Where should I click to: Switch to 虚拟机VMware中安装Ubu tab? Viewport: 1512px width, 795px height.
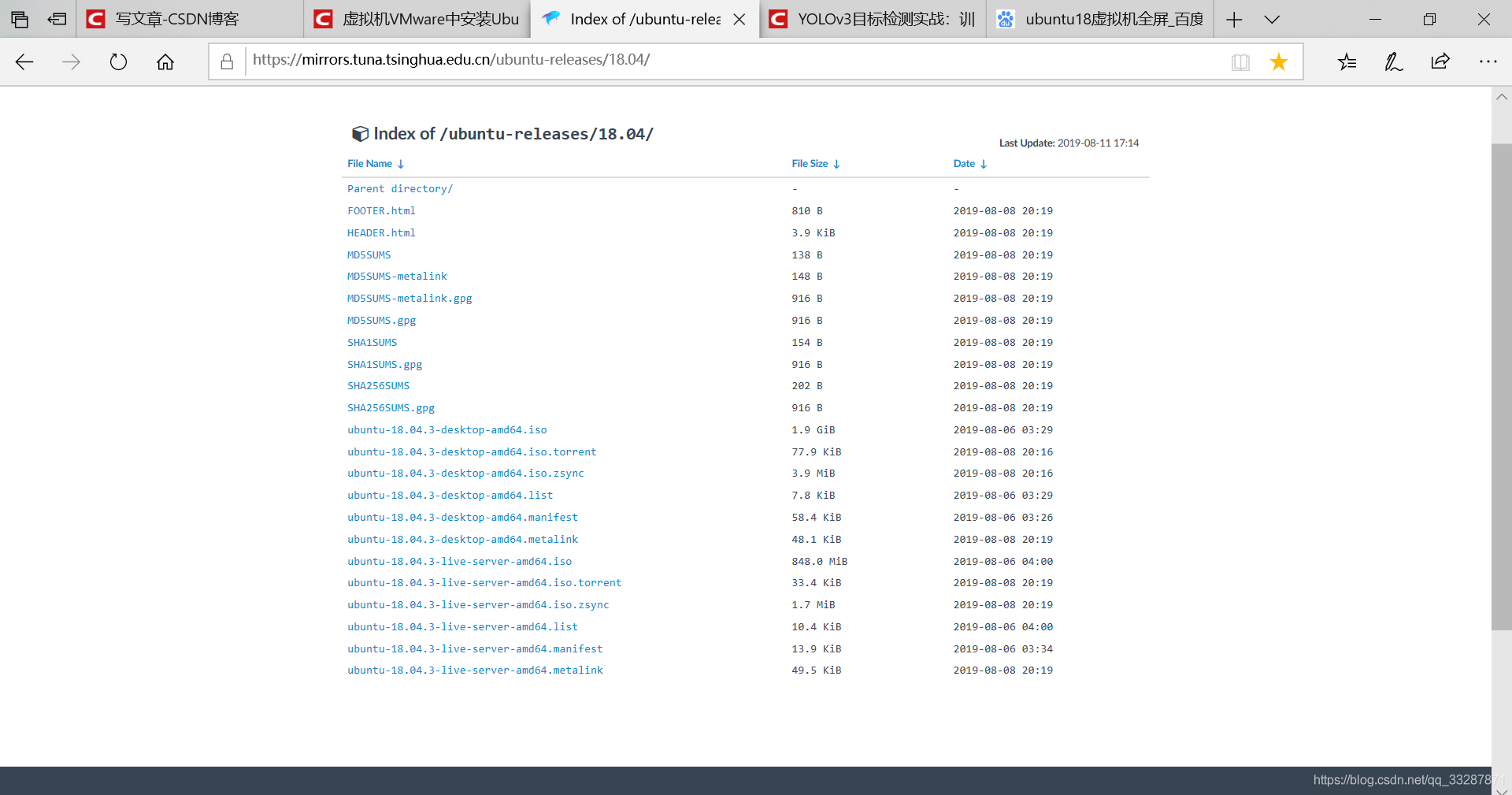417,19
